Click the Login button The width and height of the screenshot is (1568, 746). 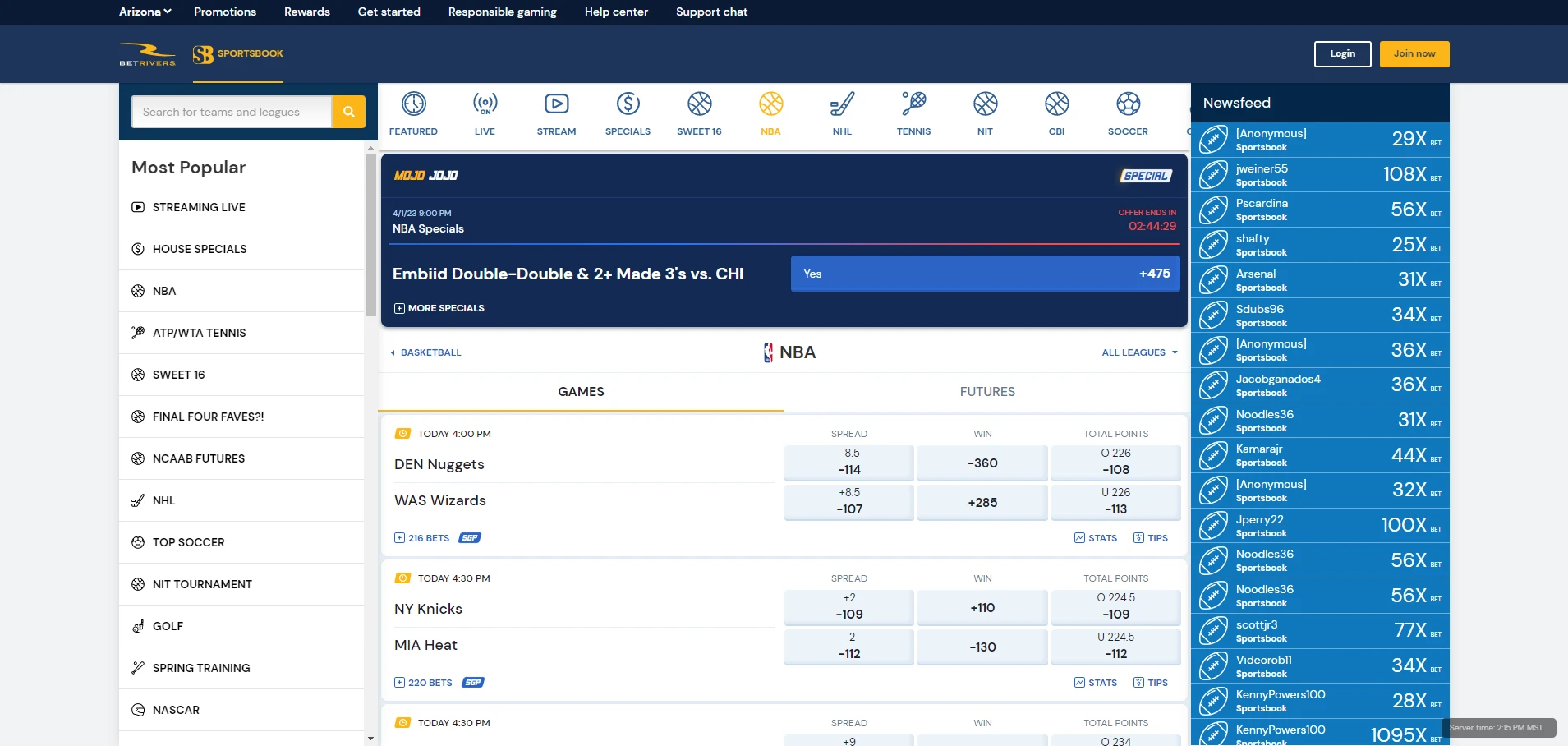pyautogui.click(x=1343, y=54)
